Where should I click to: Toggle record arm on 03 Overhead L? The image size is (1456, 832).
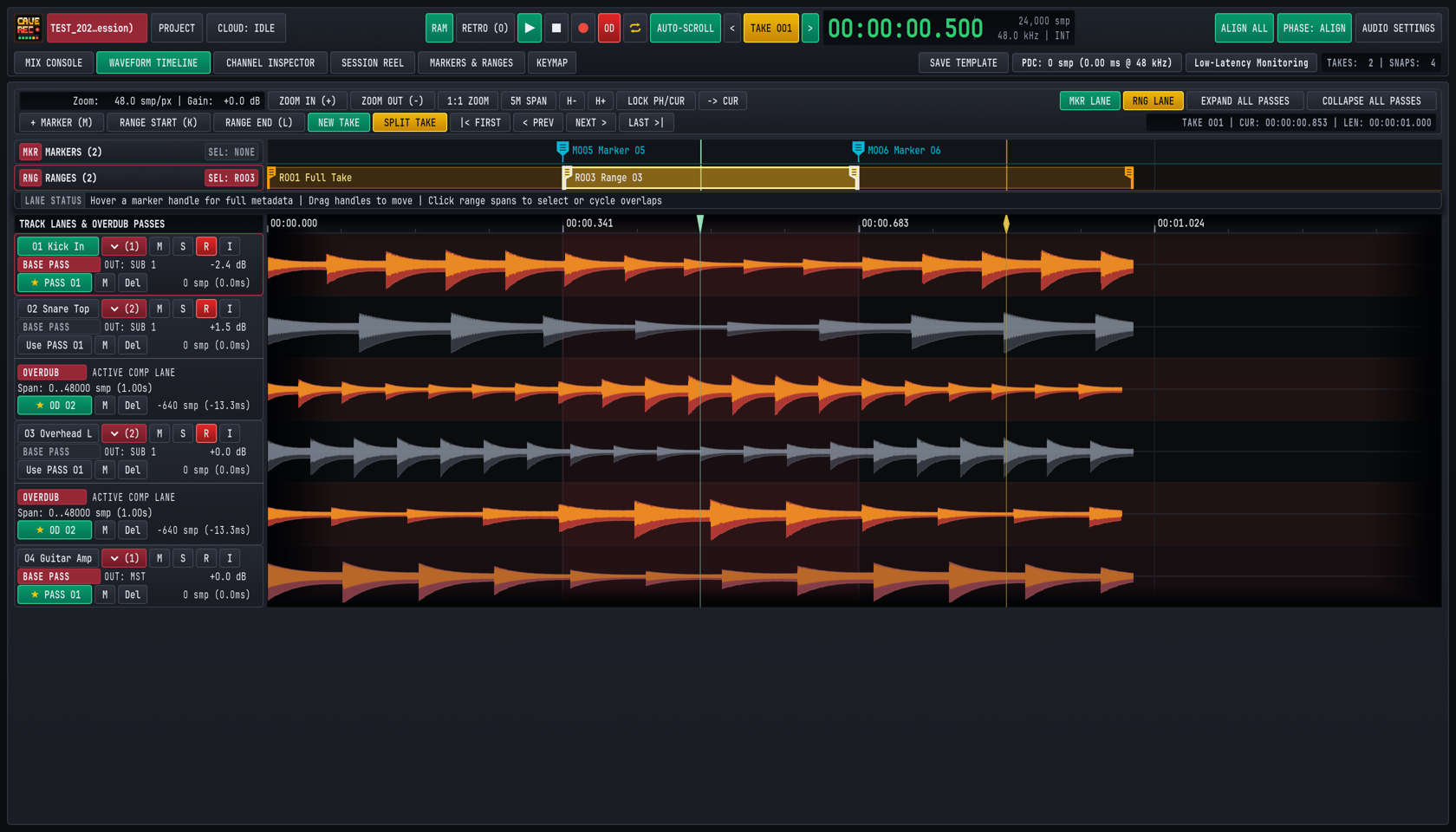(206, 433)
